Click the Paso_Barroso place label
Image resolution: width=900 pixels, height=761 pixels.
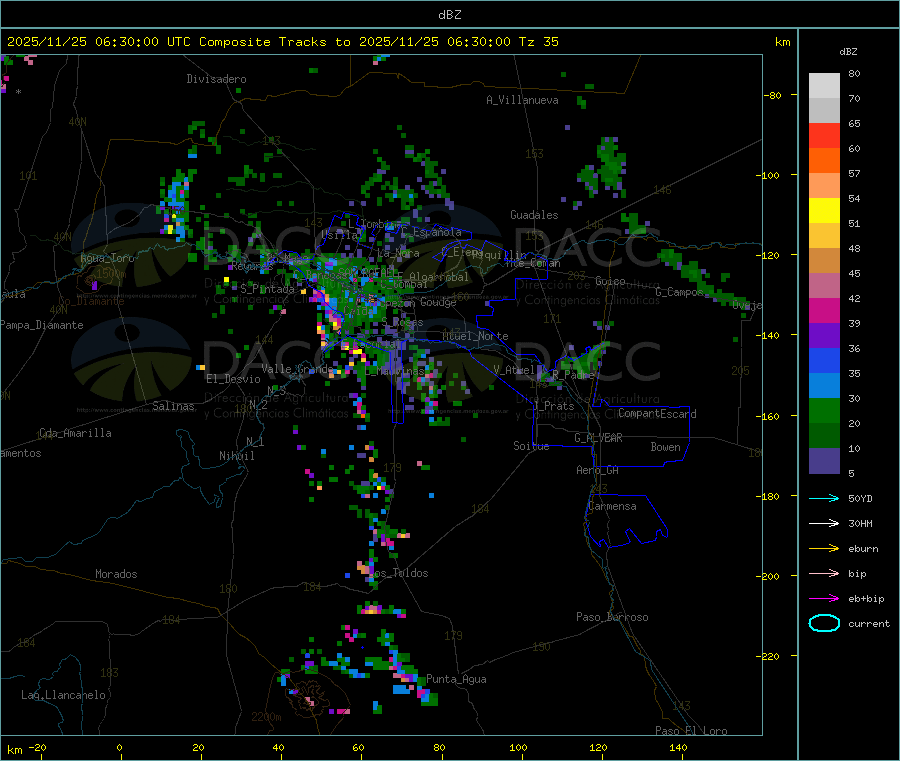click(x=612, y=617)
